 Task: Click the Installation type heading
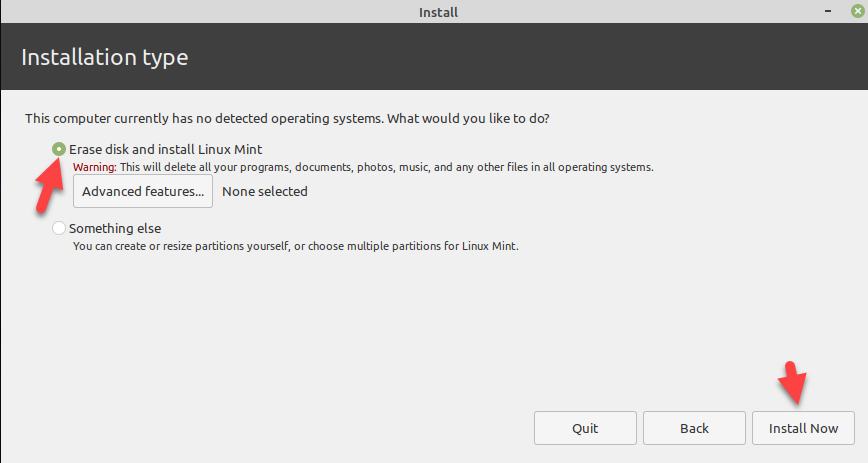[104, 58]
